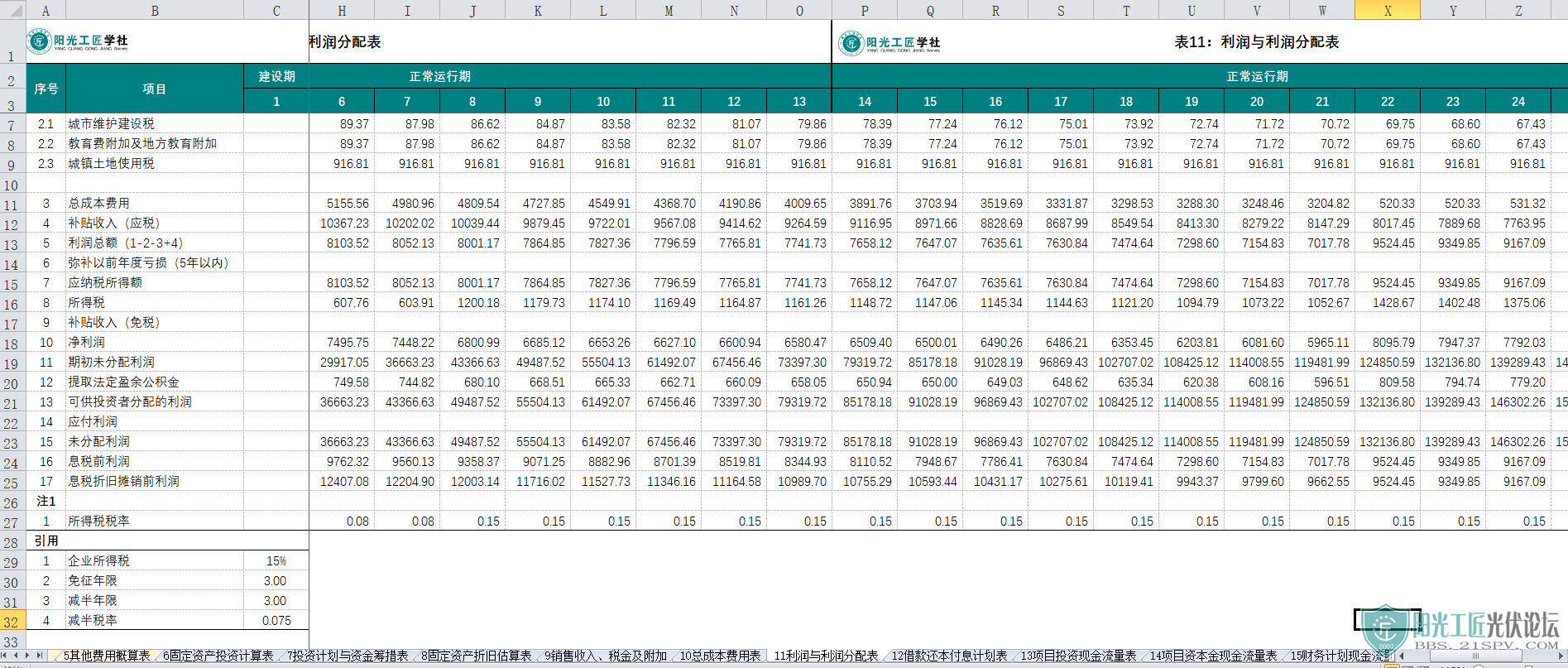This screenshot has height=668, width=1568.
Task: Click the 阳光工匠学社 logo in column A-B
Action: [x=78, y=41]
